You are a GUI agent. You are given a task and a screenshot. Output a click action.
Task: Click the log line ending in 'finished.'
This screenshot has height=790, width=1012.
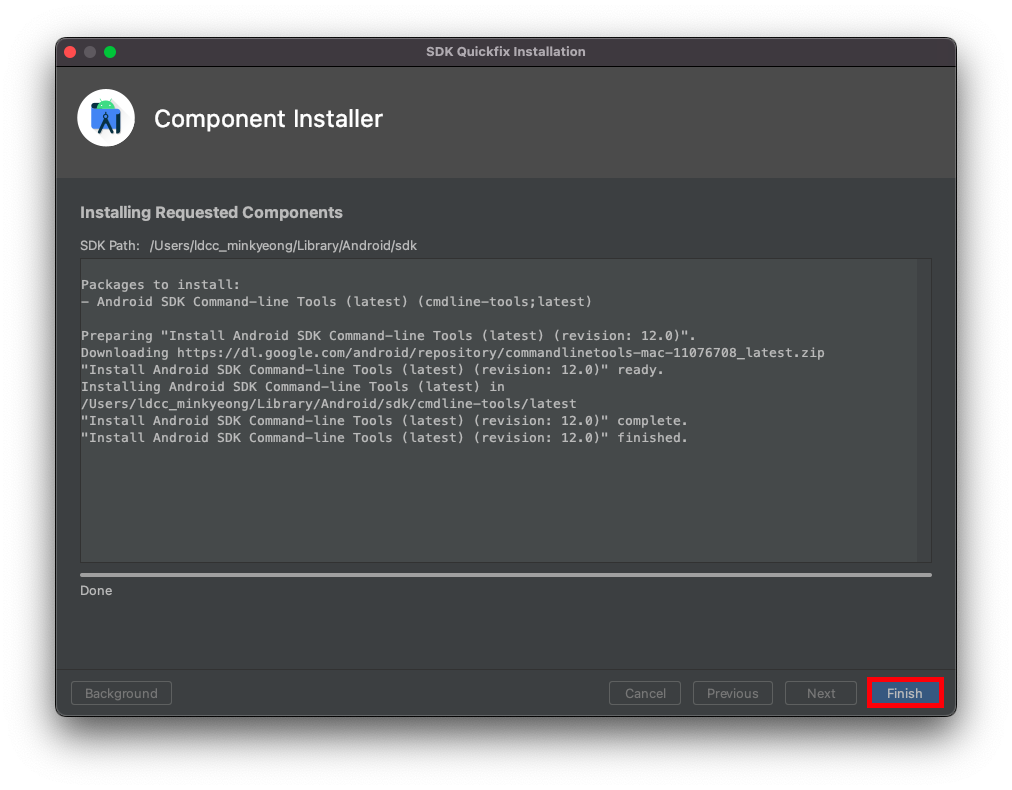point(384,438)
